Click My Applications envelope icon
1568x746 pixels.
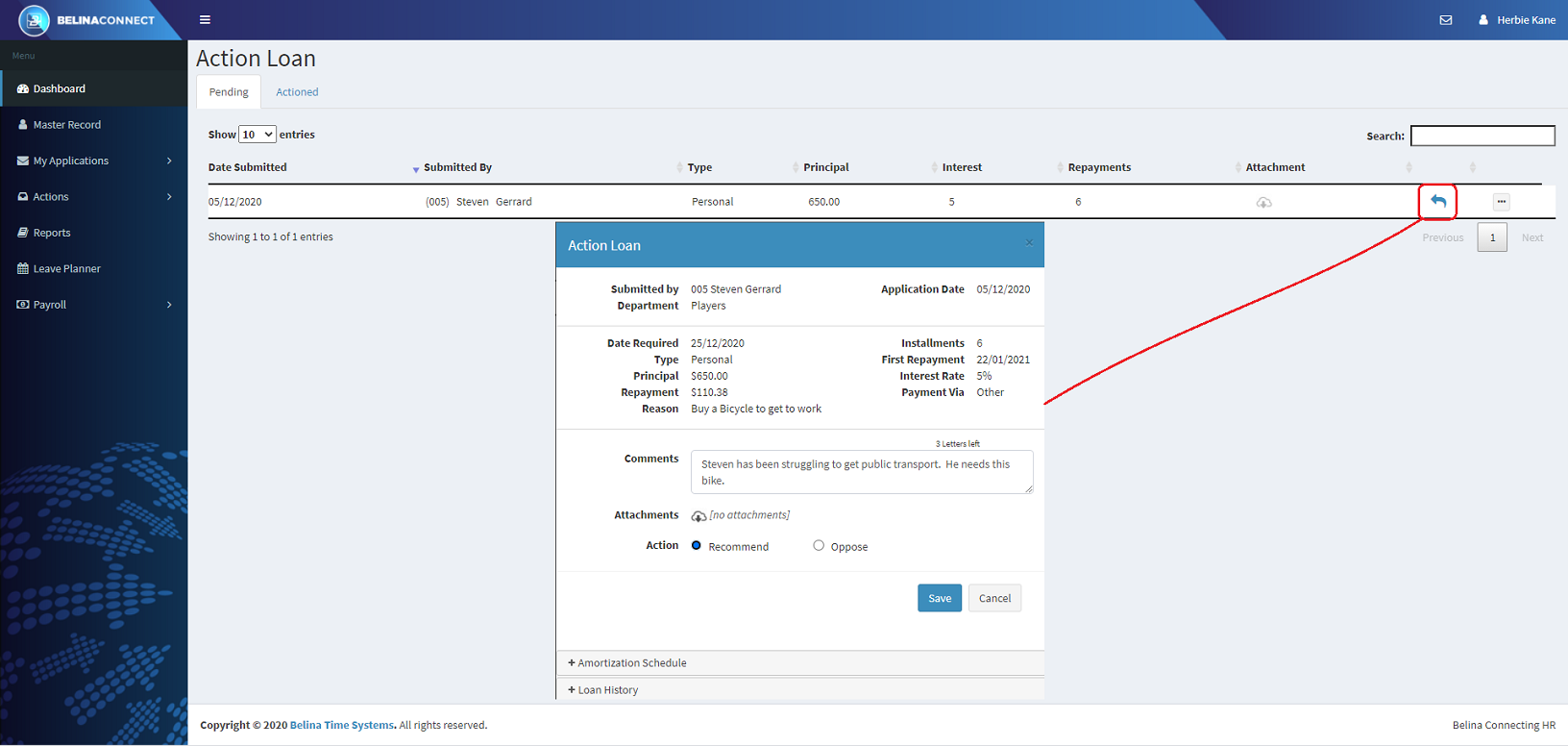[x=23, y=161]
